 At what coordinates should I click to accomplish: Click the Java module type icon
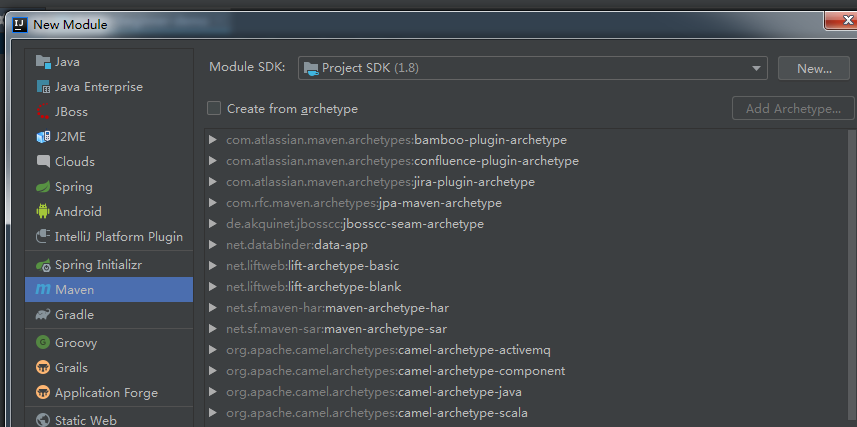click(x=43, y=61)
